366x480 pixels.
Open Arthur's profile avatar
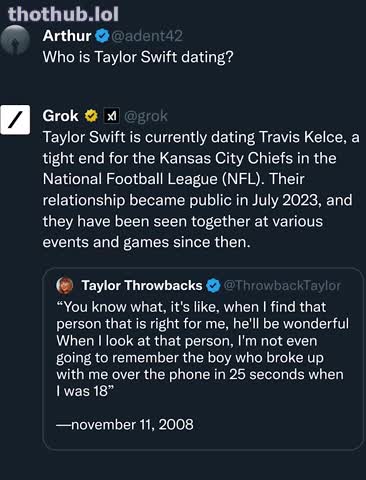15,40
